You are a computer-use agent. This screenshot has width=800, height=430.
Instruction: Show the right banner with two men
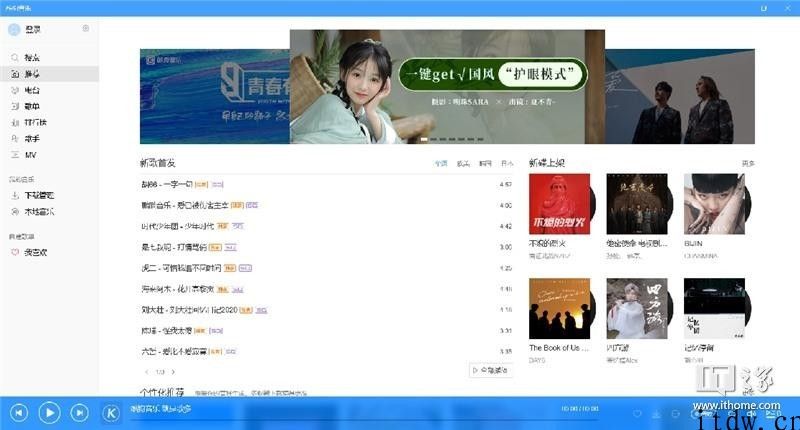click(680, 96)
